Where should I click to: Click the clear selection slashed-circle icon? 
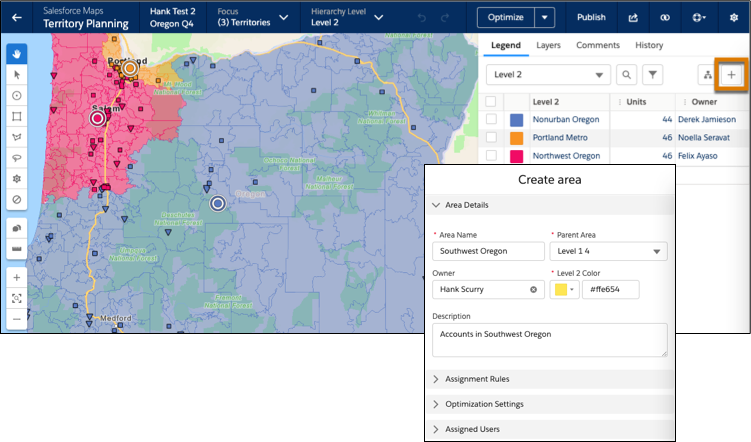click(x=17, y=199)
